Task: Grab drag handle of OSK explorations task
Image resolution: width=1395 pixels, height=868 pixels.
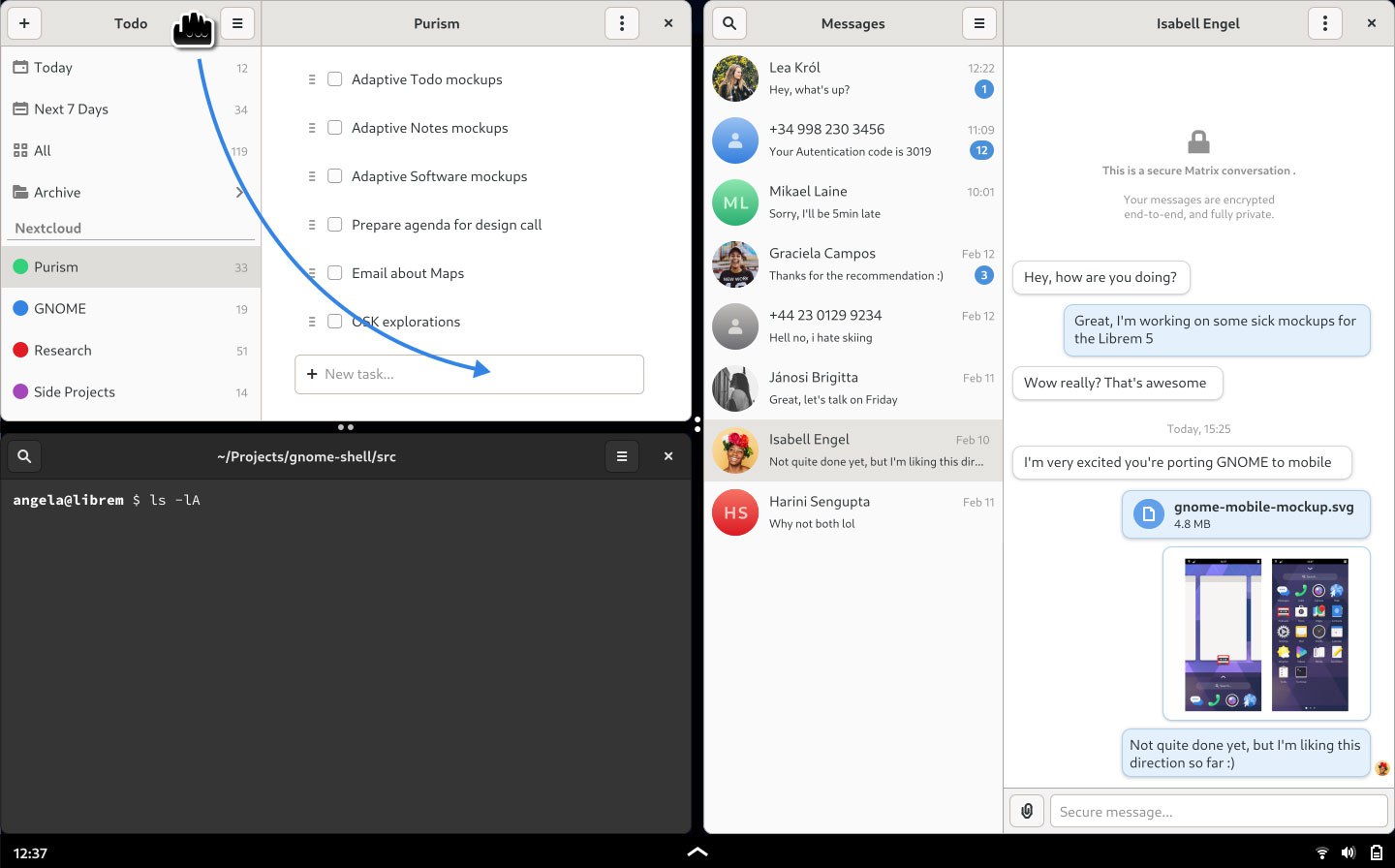Action: pos(312,322)
